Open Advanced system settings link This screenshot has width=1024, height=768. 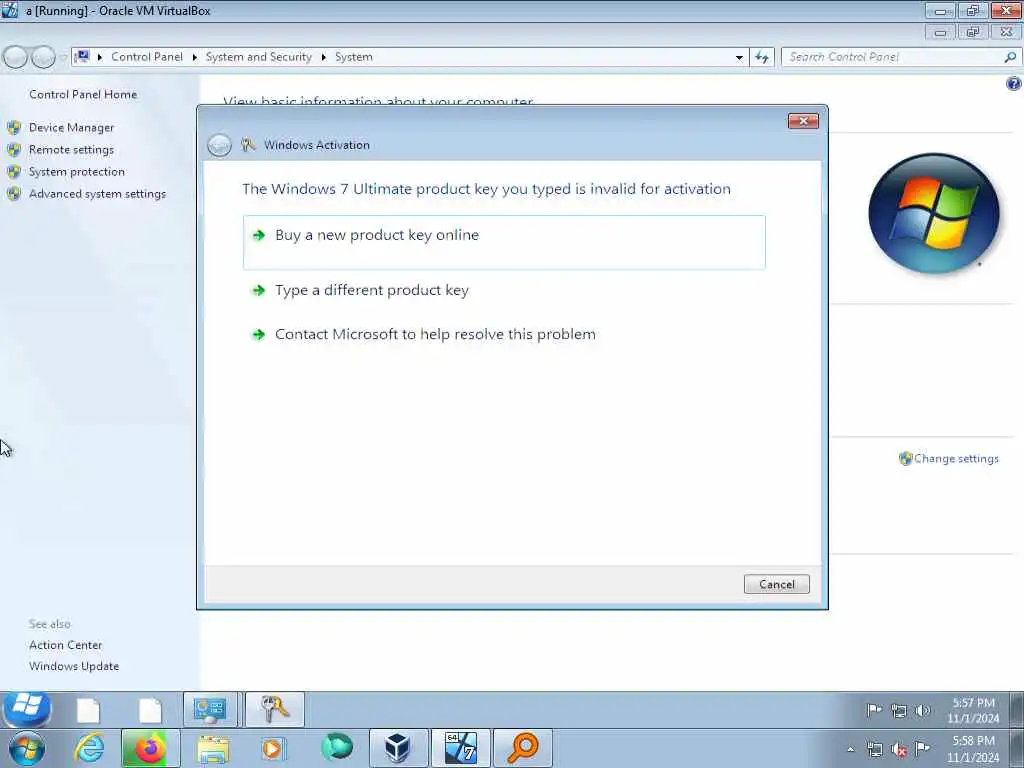97,194
